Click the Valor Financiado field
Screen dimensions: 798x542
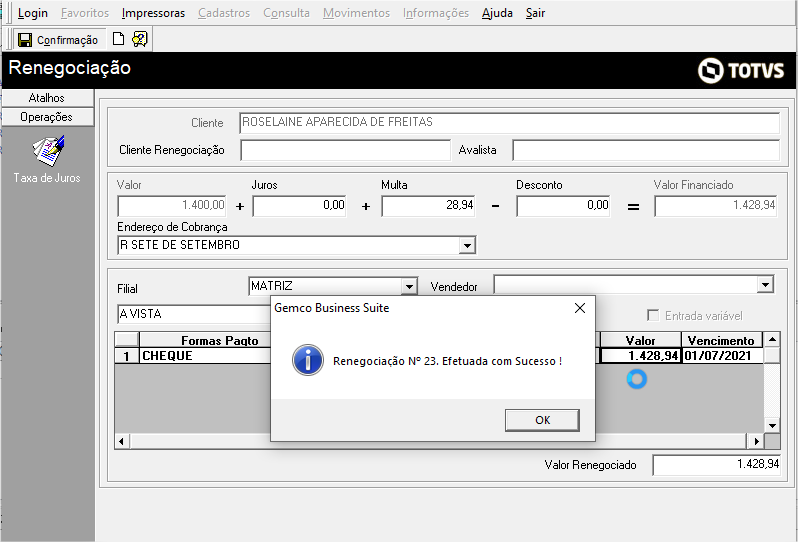click(716, 206)
